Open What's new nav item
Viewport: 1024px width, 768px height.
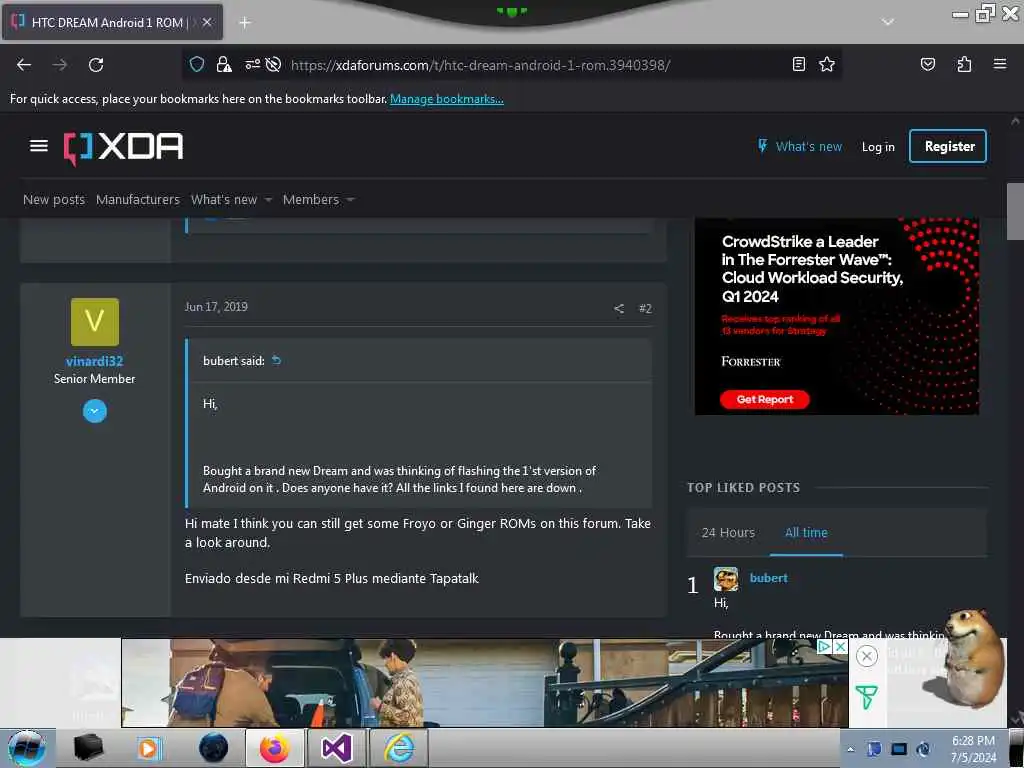[x=224, y=199]
